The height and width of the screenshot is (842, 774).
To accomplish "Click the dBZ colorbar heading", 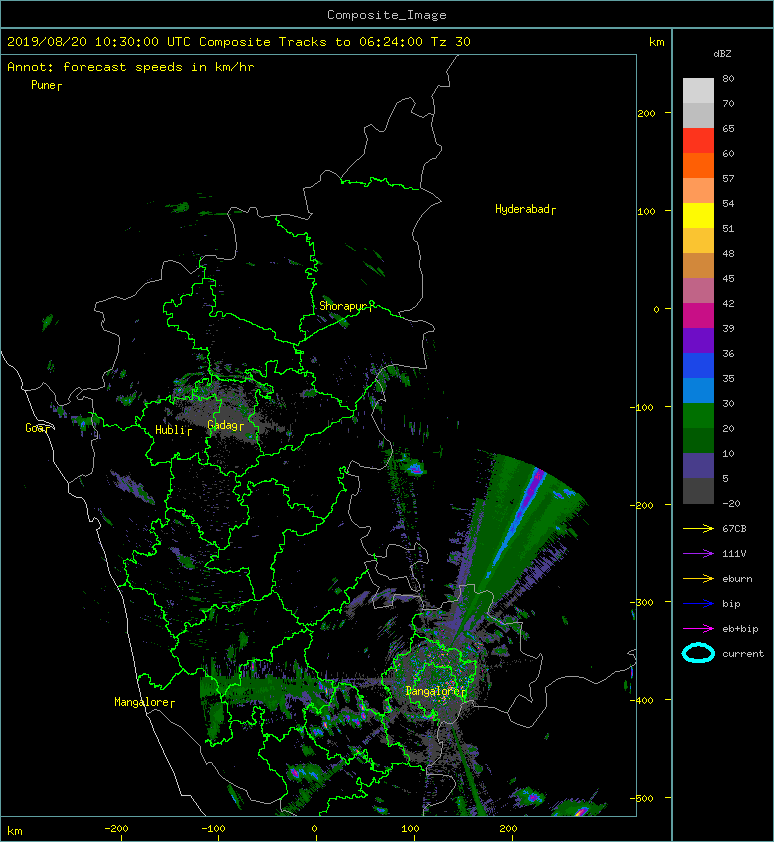I will pyautogui.click(x=722, y=54).
